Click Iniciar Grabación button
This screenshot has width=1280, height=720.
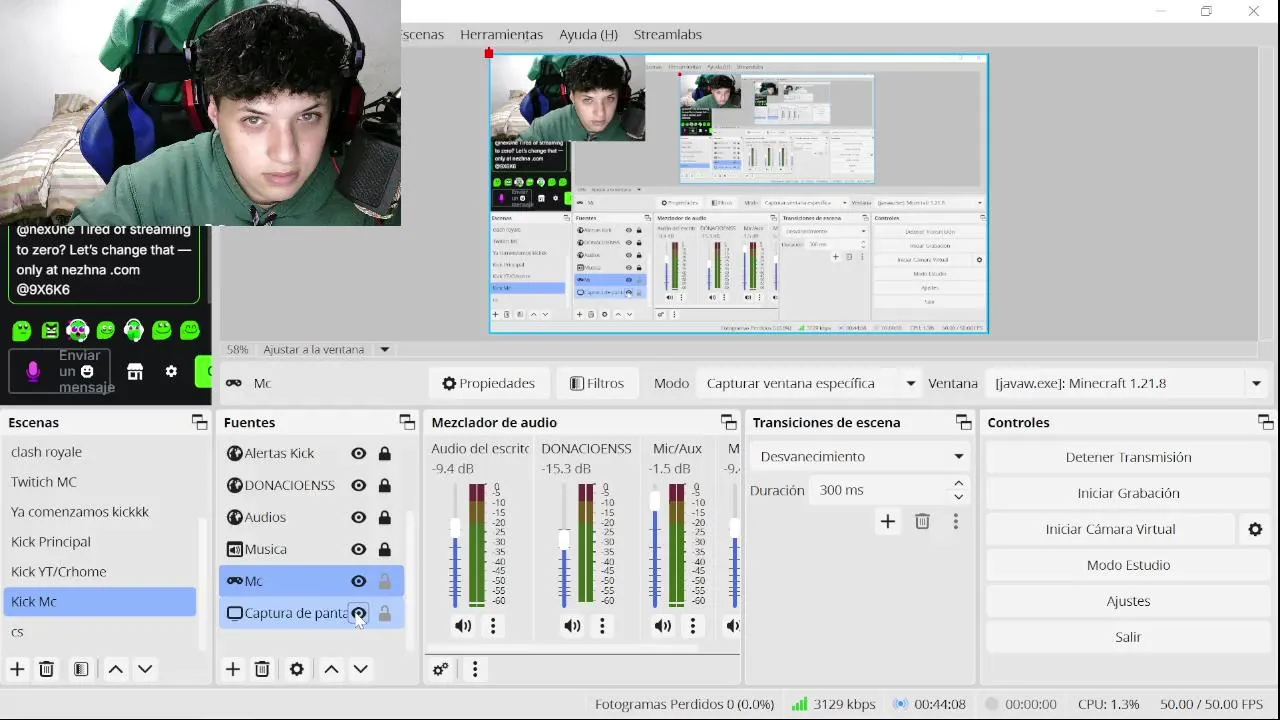(x=1128, y=493)
